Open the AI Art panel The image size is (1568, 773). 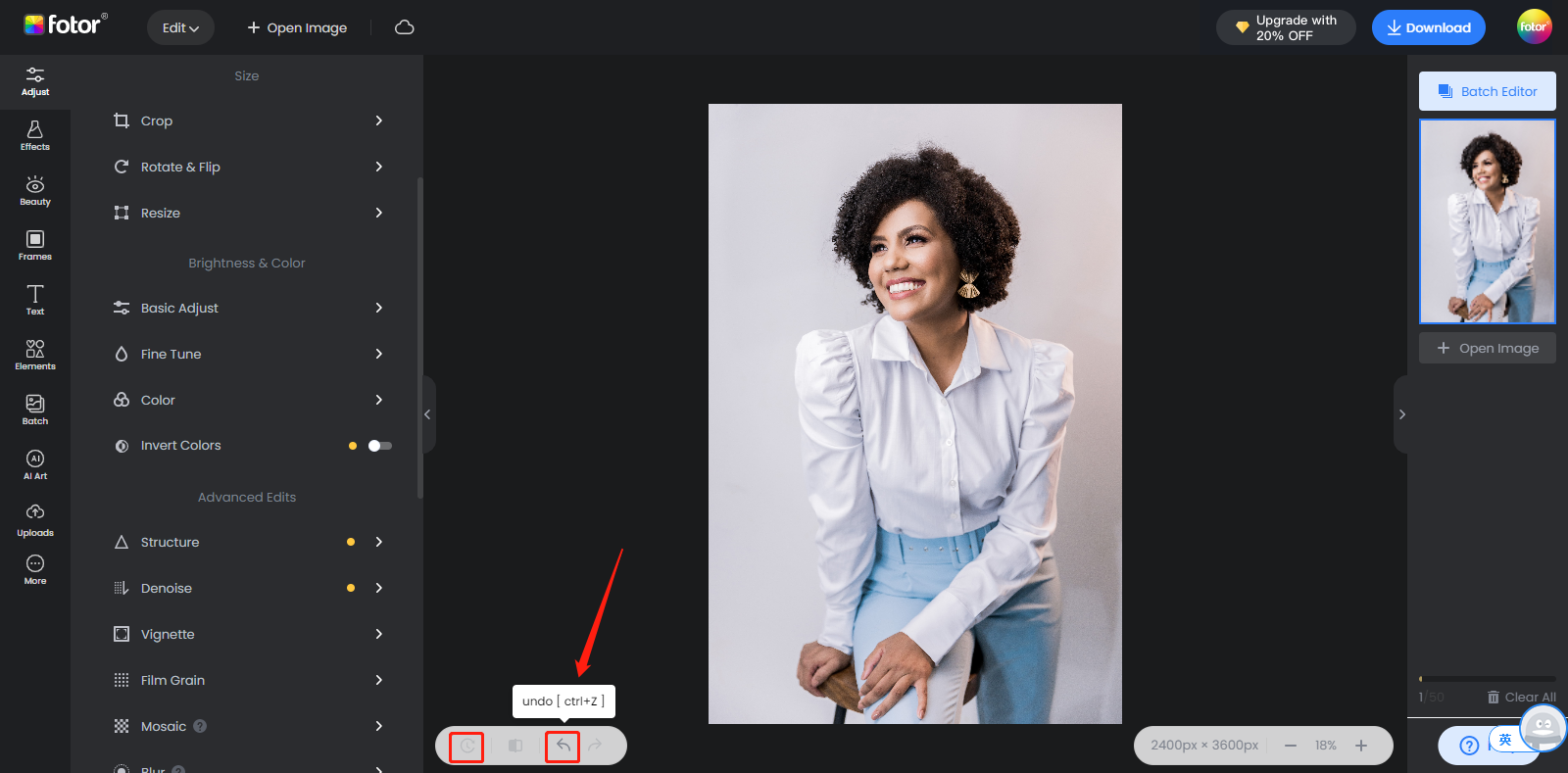coord(35,465)
